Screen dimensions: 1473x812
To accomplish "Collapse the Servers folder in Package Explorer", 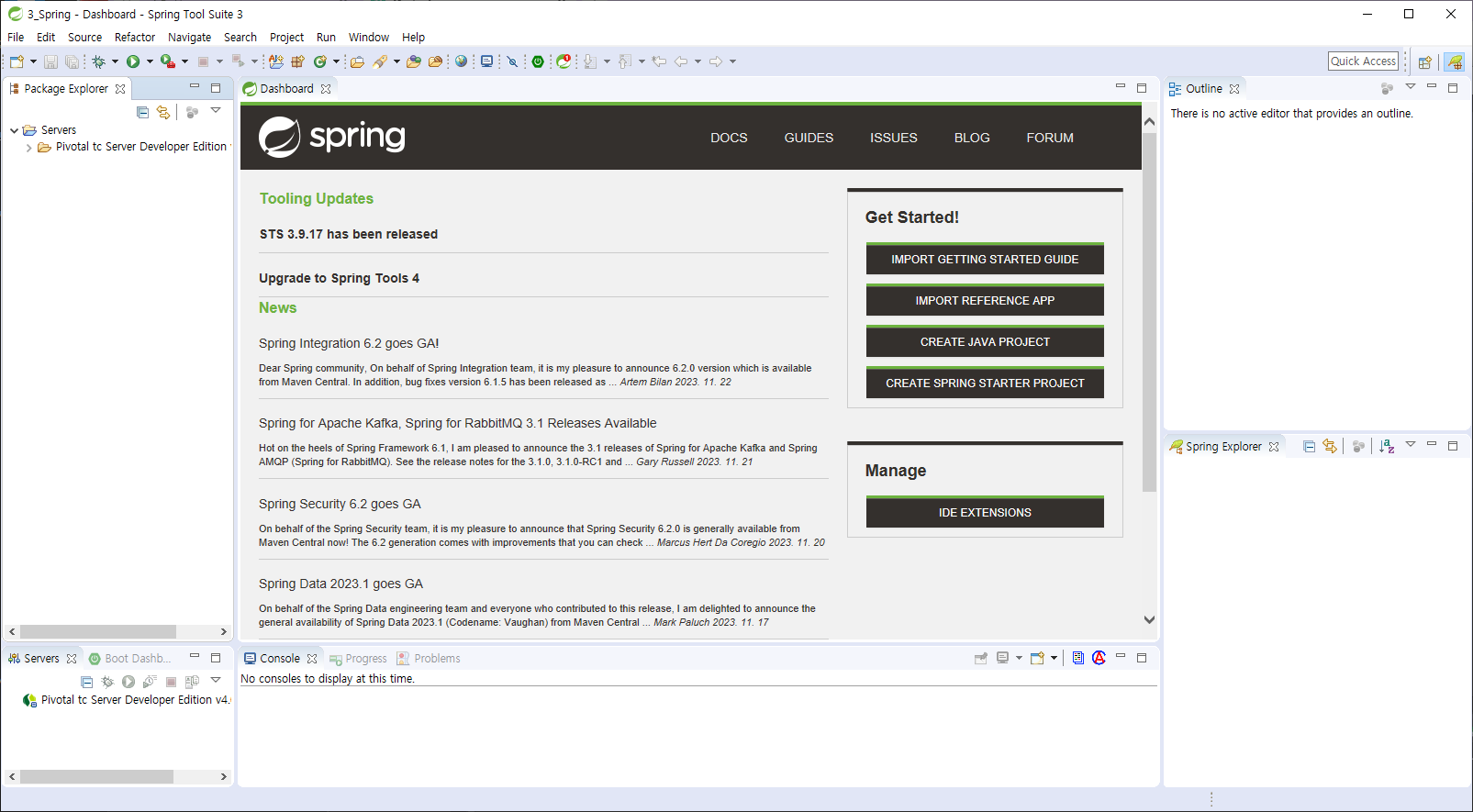I will [x=14, y=130].
